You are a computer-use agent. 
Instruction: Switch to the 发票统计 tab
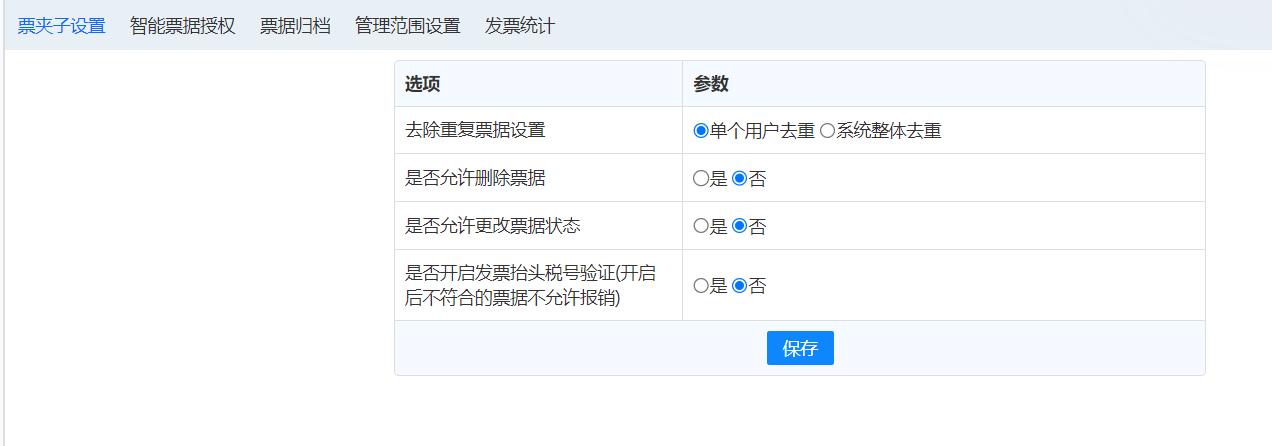[x=519, y=26]
